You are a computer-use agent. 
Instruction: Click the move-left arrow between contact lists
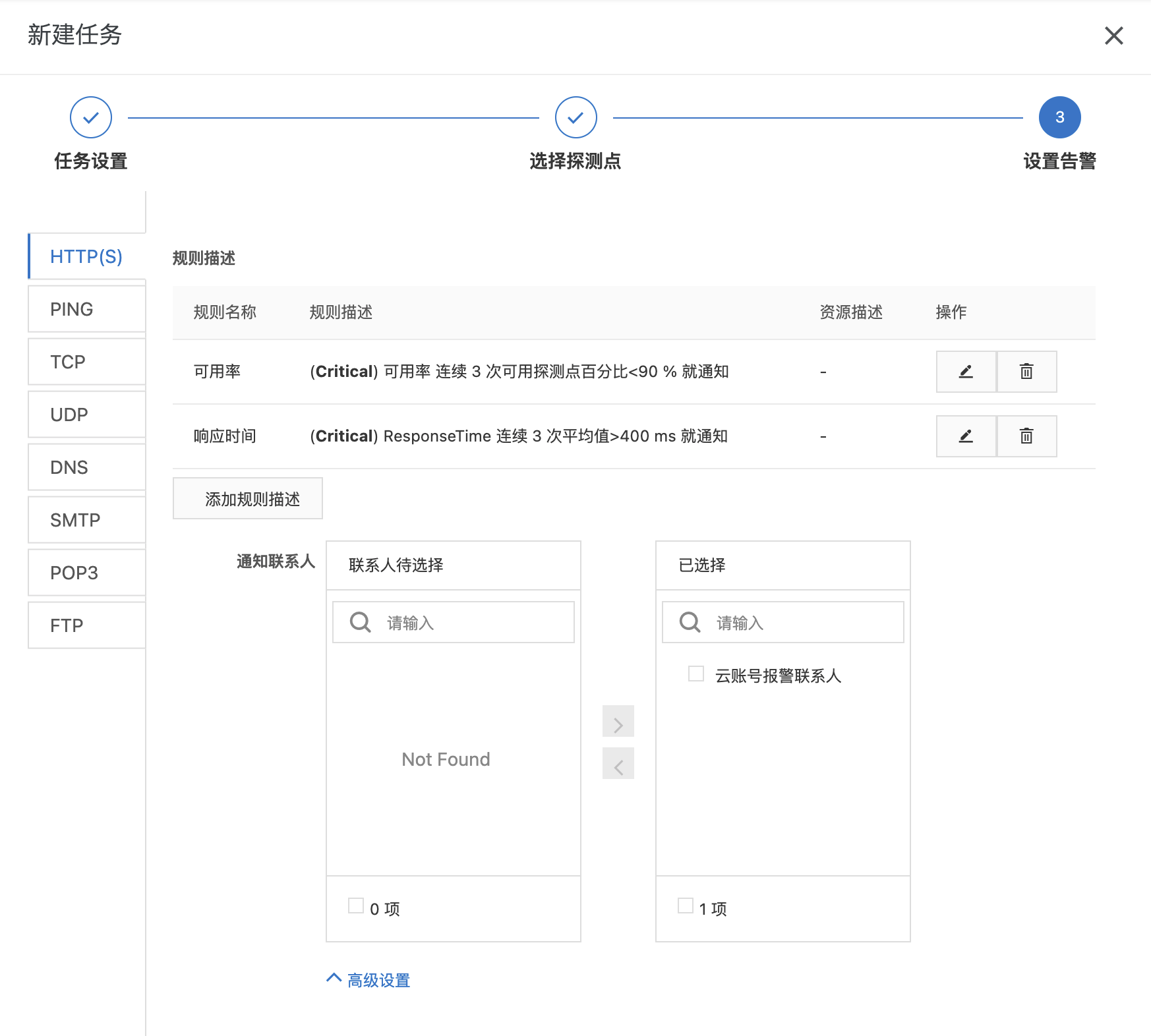pyautogui.click(x=618, y=764)
